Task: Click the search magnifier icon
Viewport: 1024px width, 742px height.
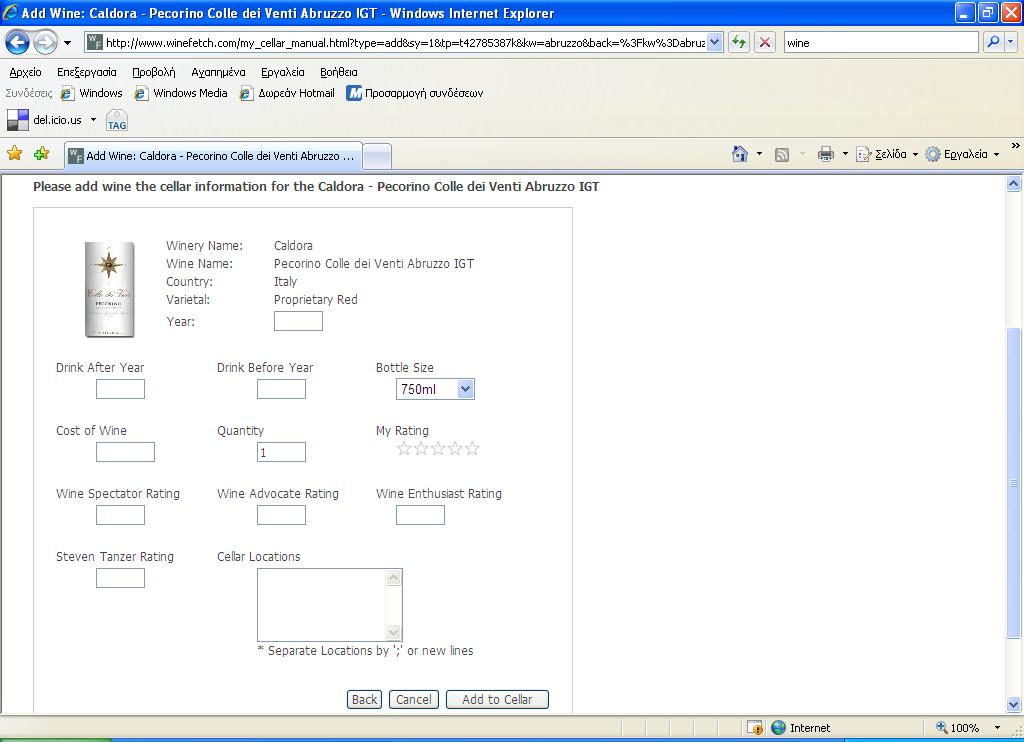Action: [993, 42]
